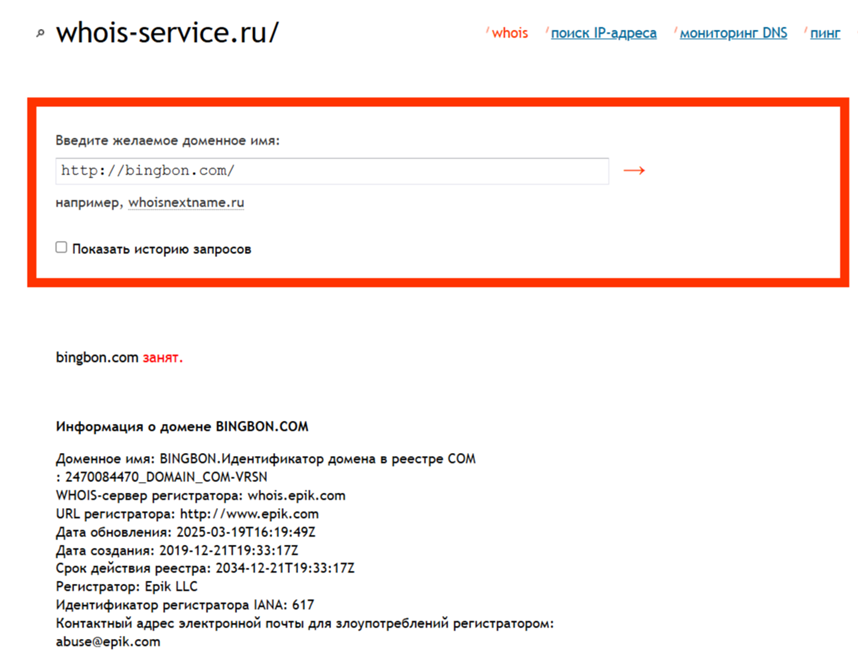Screen dimensions: 858x652
Task: Click the Регистратор Epik LLC line
Action: pyautogui.click(x=126, y=587)
